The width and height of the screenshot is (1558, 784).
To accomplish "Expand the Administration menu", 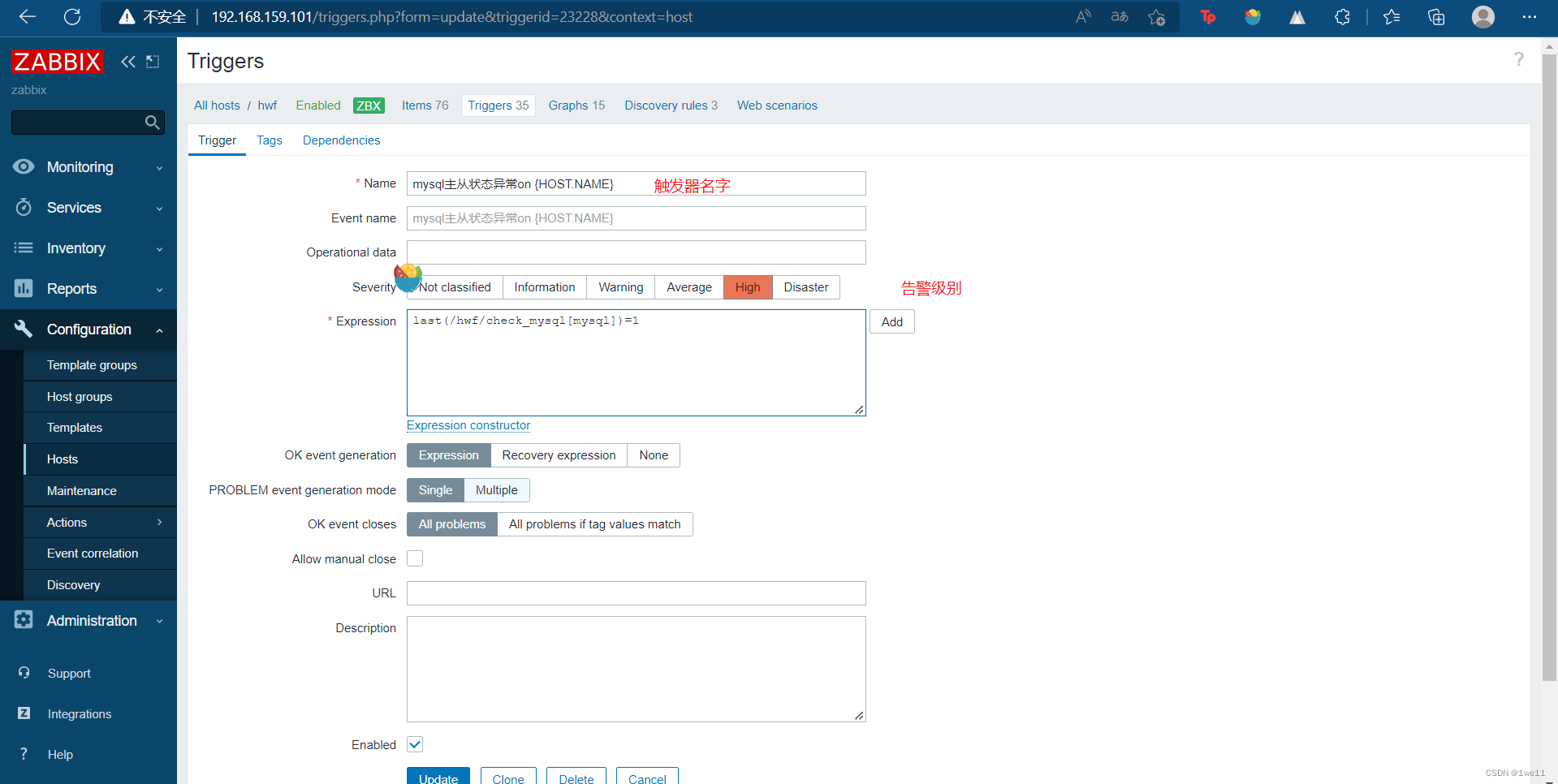I will click(159, 622).
